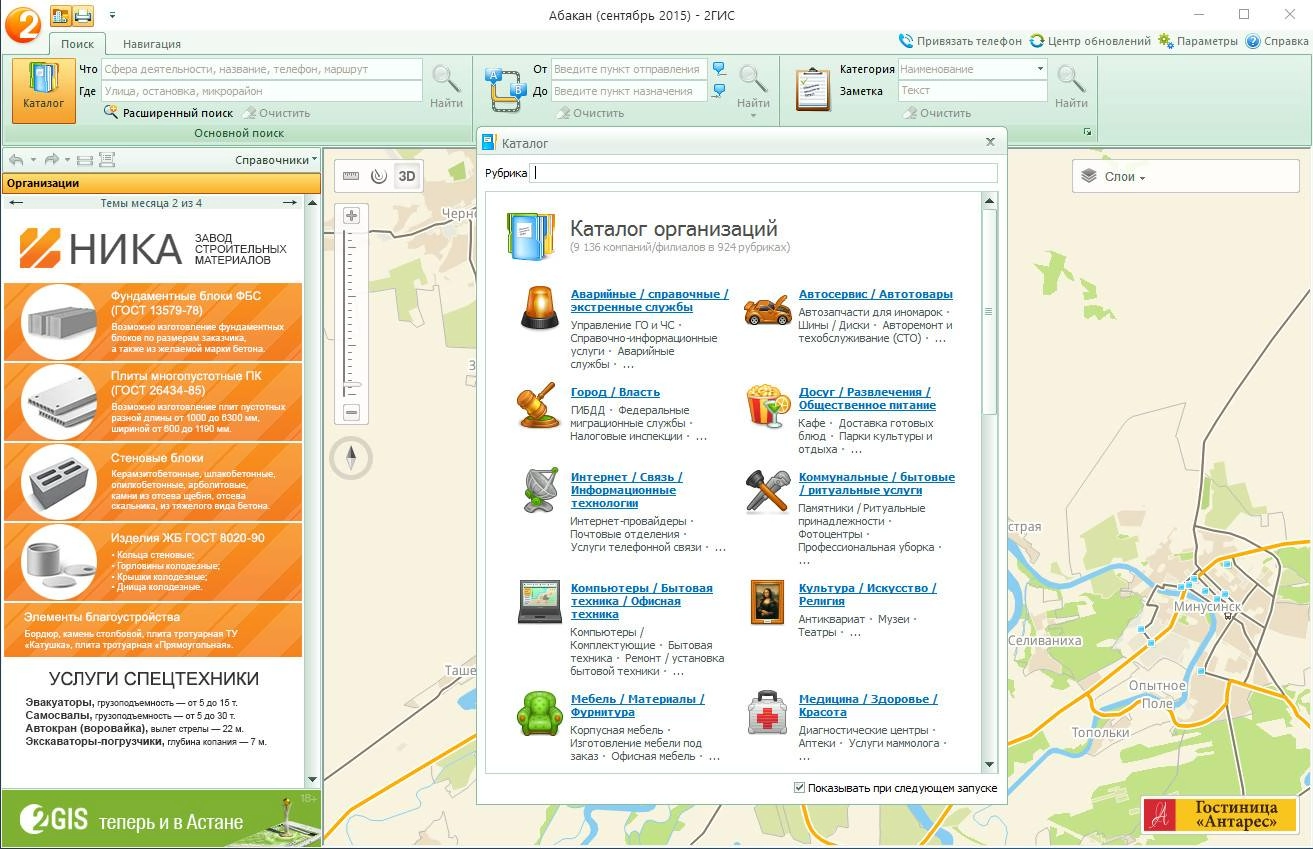The width and height of the screenshot is (1313, 849).
Task: Open the dropdown next to the forward arrow
Action: point(68,160)
